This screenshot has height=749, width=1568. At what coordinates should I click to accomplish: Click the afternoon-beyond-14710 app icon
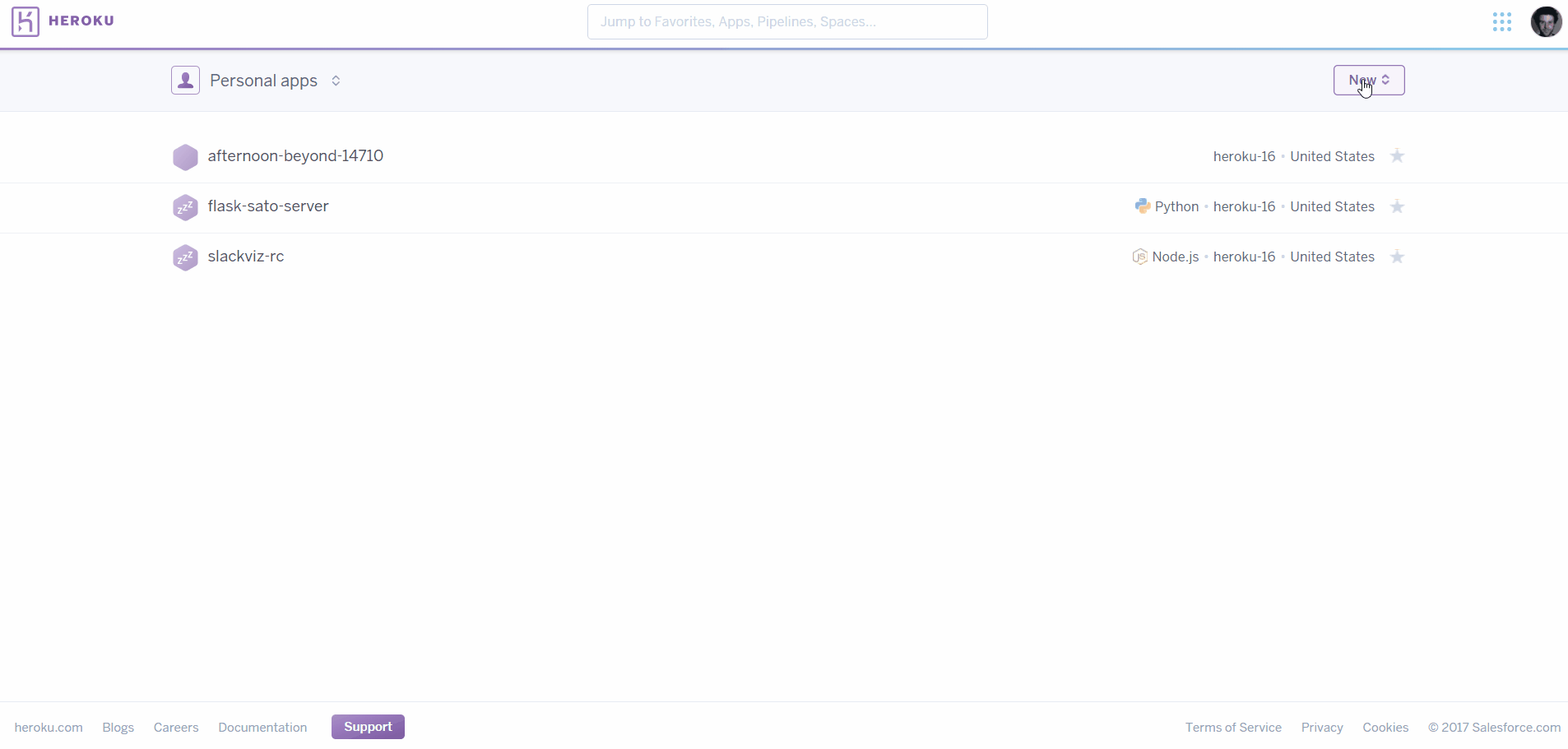point(186,156)
